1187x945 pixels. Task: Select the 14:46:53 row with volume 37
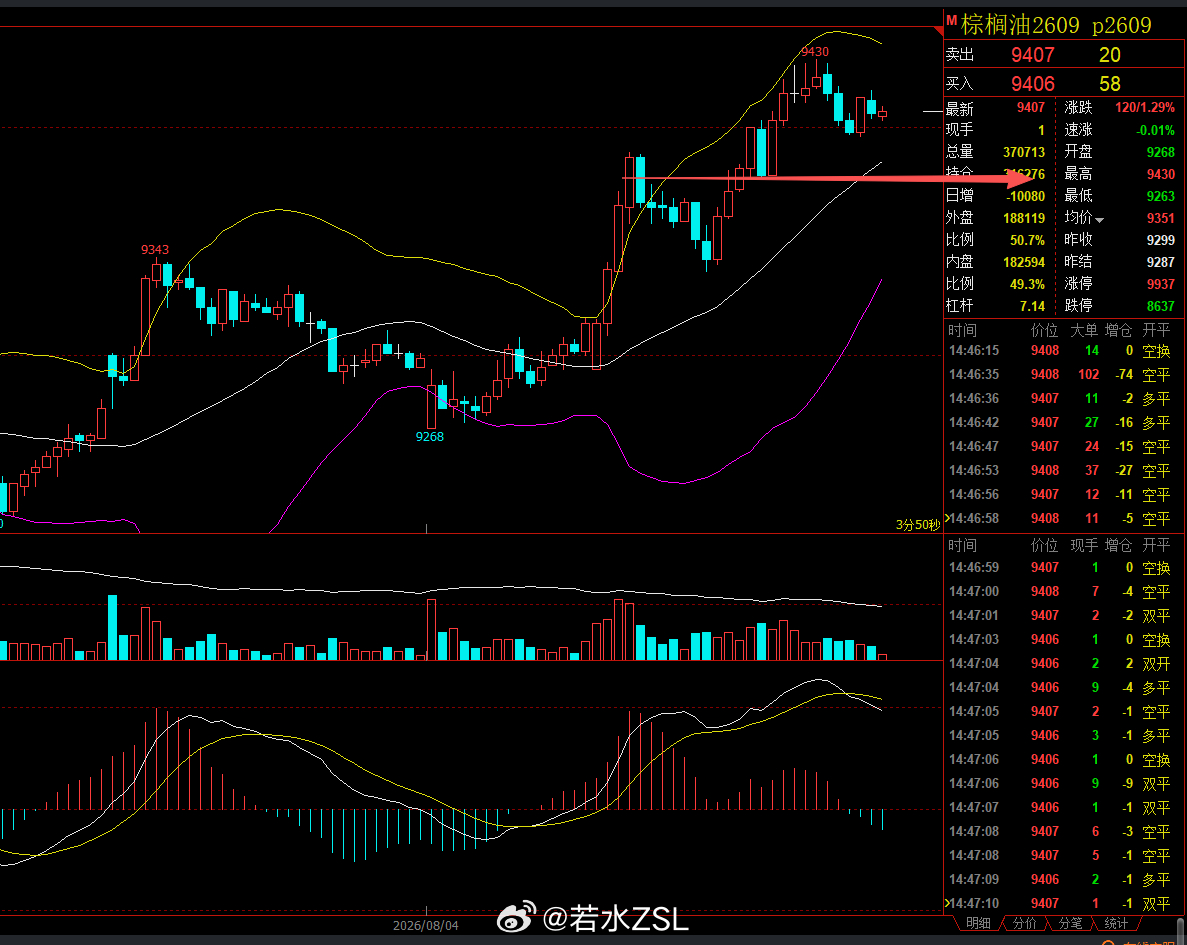click(x=1060, y=470)
